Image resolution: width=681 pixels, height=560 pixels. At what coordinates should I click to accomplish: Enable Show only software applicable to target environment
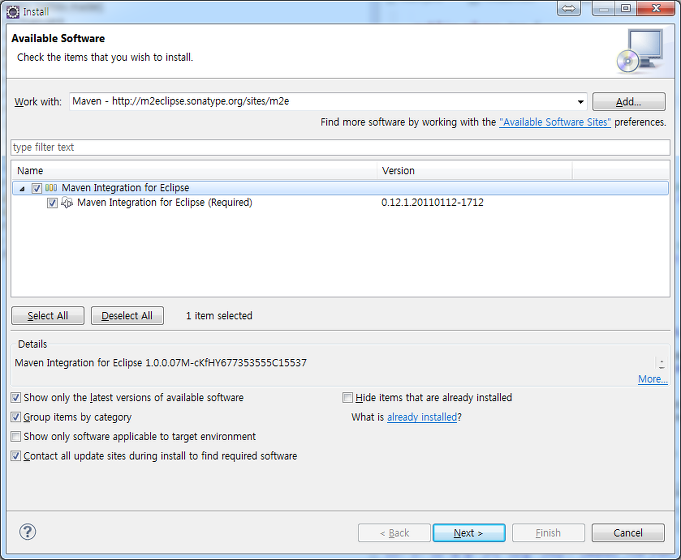[16, 436]
